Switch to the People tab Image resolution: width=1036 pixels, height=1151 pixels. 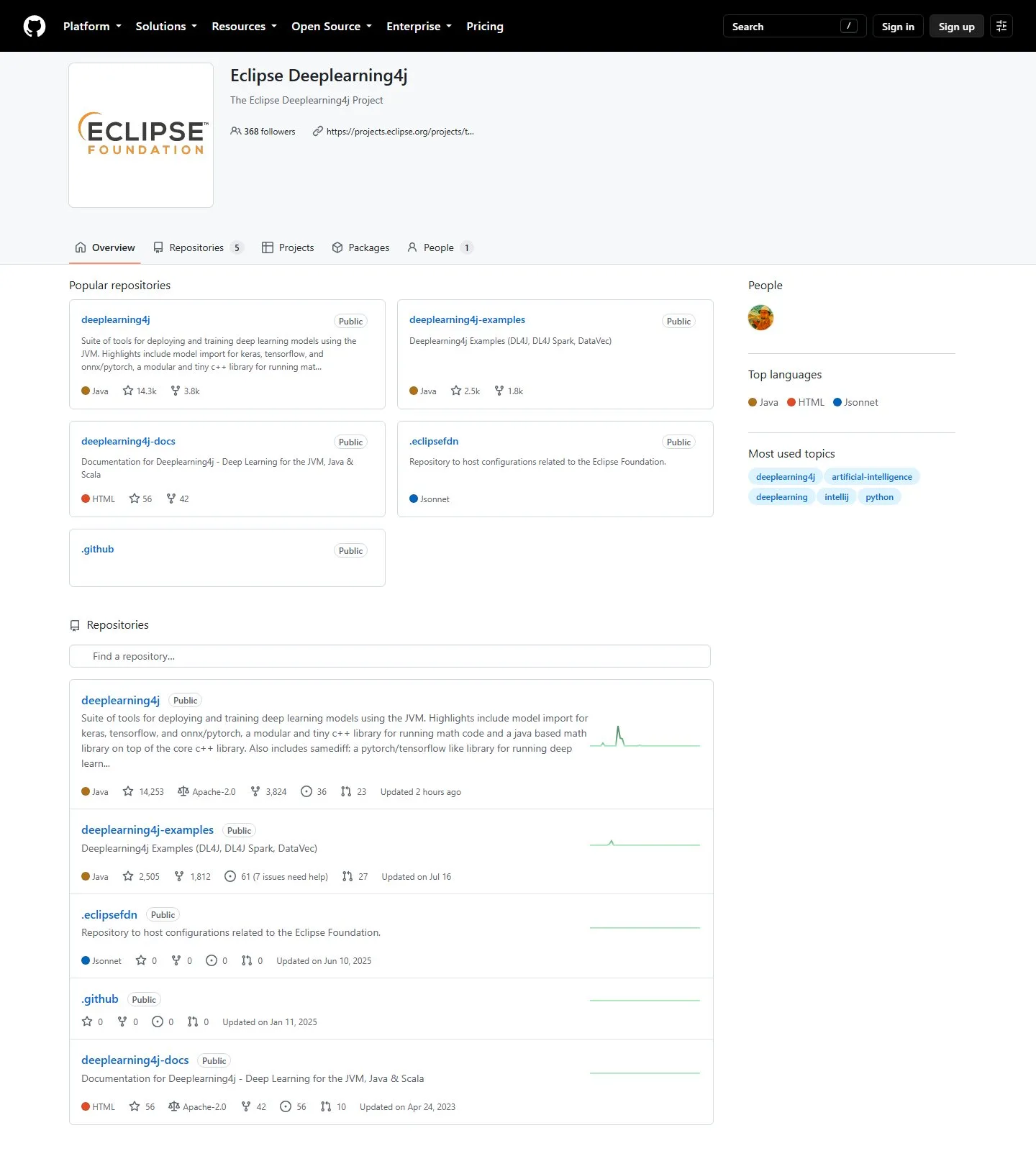(x=440, y=247)
